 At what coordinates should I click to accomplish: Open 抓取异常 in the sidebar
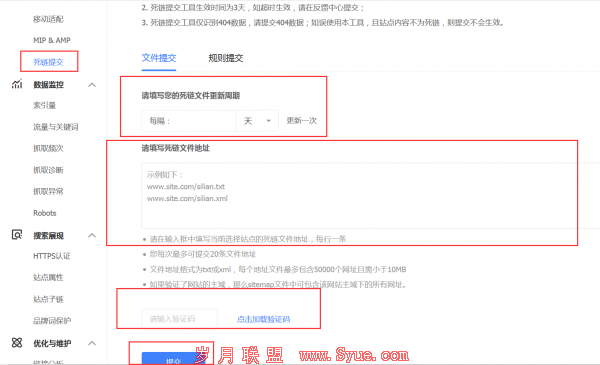point(48,191)
